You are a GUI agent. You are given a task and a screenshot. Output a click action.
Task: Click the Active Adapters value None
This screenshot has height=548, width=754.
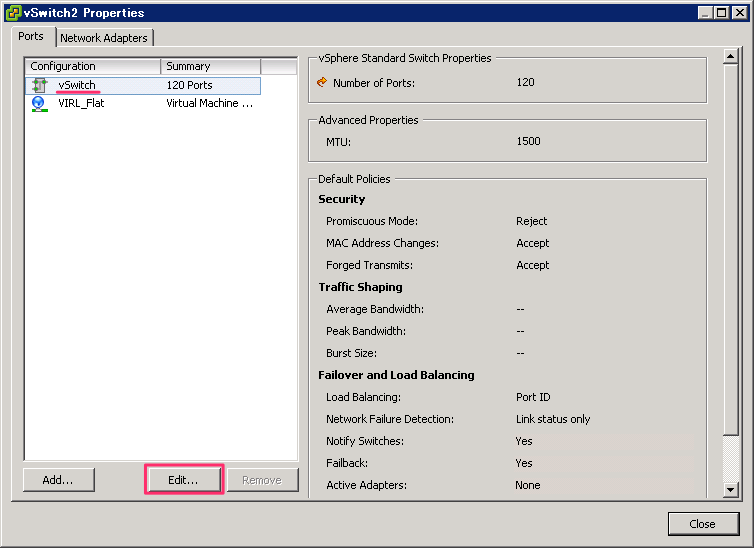(x=528, y=486)
